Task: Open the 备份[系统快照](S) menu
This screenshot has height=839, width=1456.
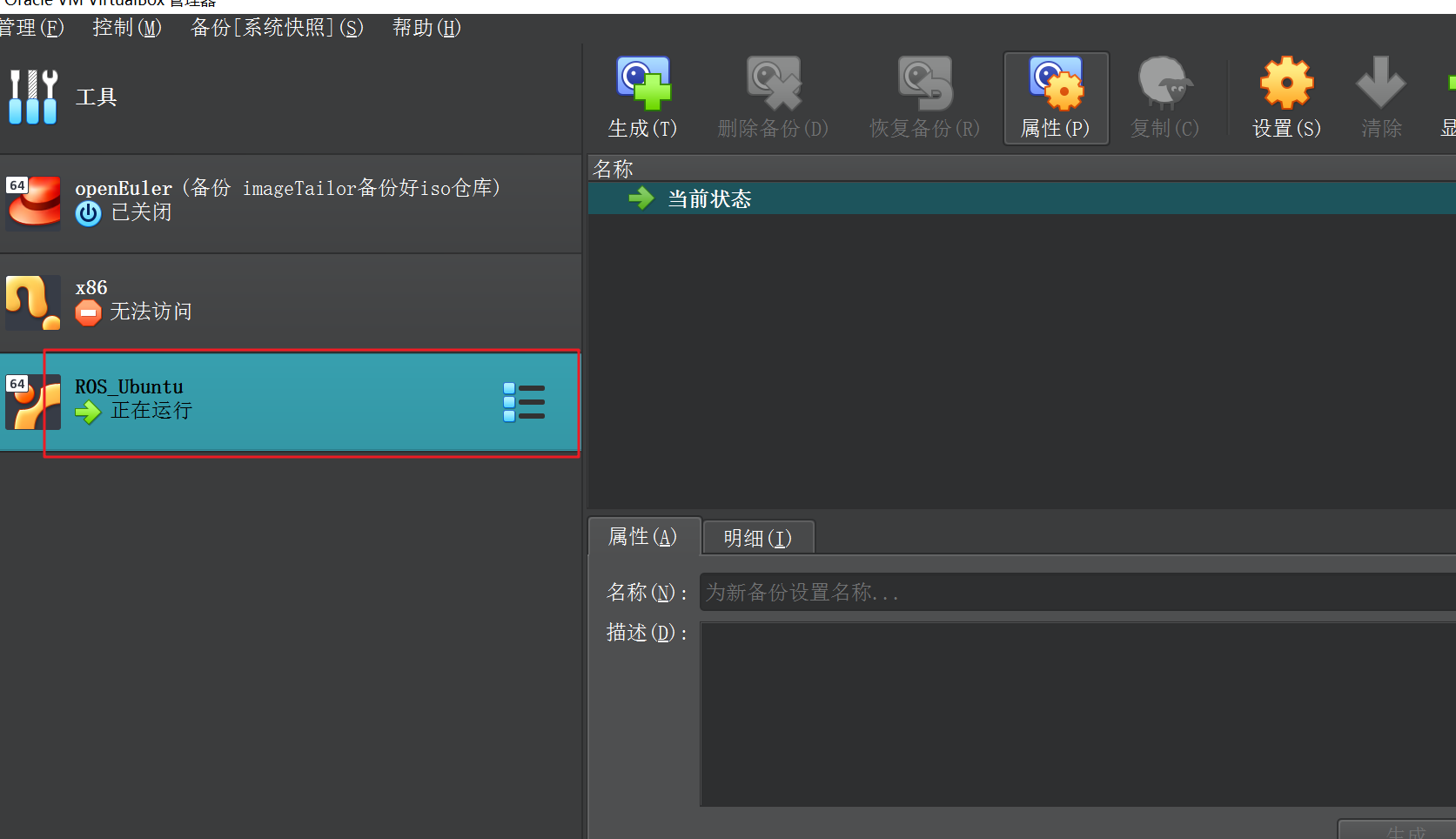Action: (x=277, y=28)
